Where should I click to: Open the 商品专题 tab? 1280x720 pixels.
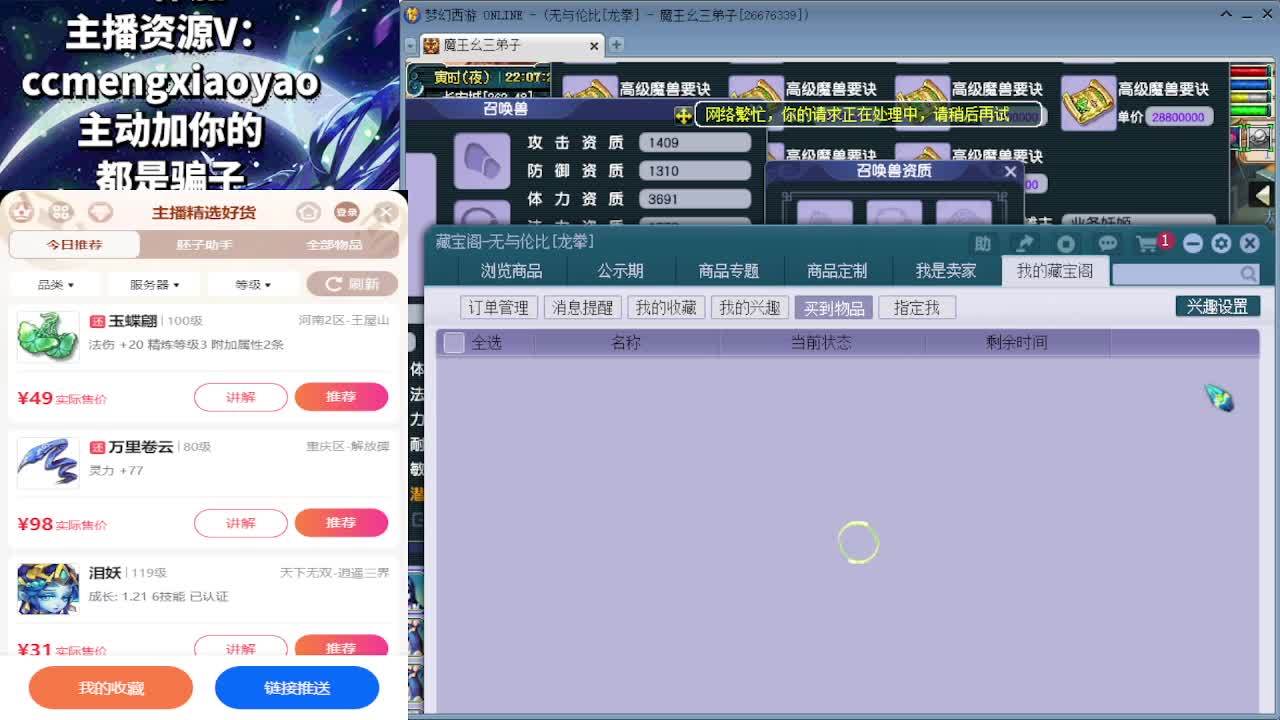point(729,271)
